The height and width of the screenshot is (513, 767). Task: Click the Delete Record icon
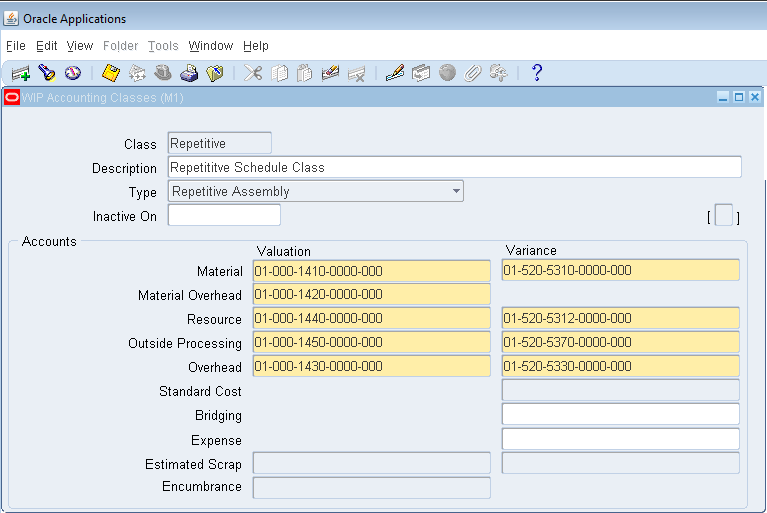coord(356,74)
